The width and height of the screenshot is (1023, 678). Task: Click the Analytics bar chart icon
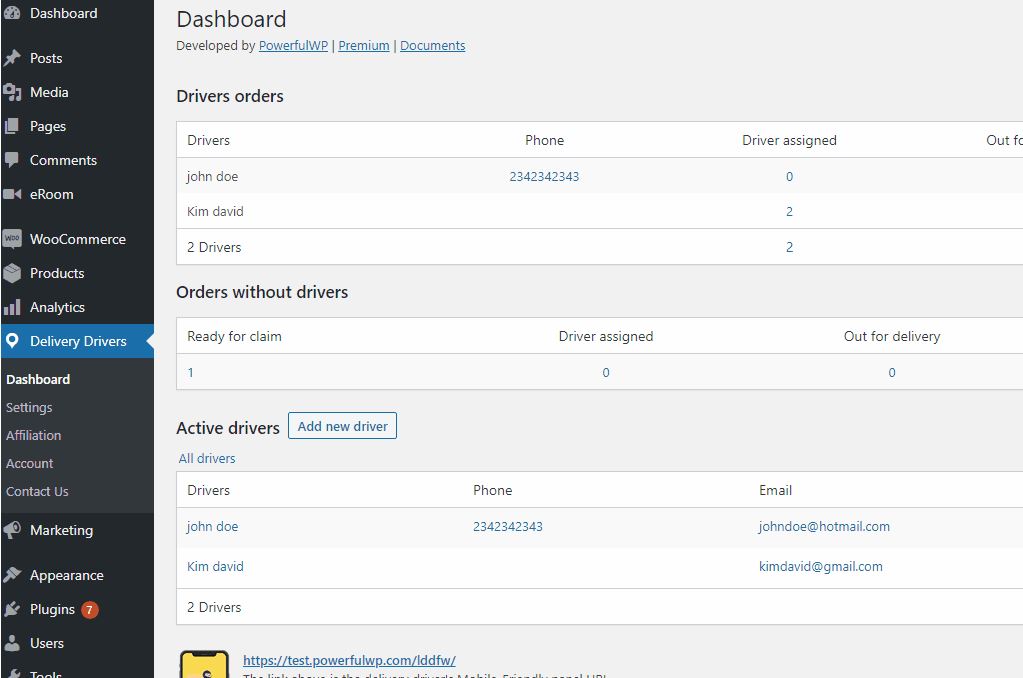tap(12, 307)
